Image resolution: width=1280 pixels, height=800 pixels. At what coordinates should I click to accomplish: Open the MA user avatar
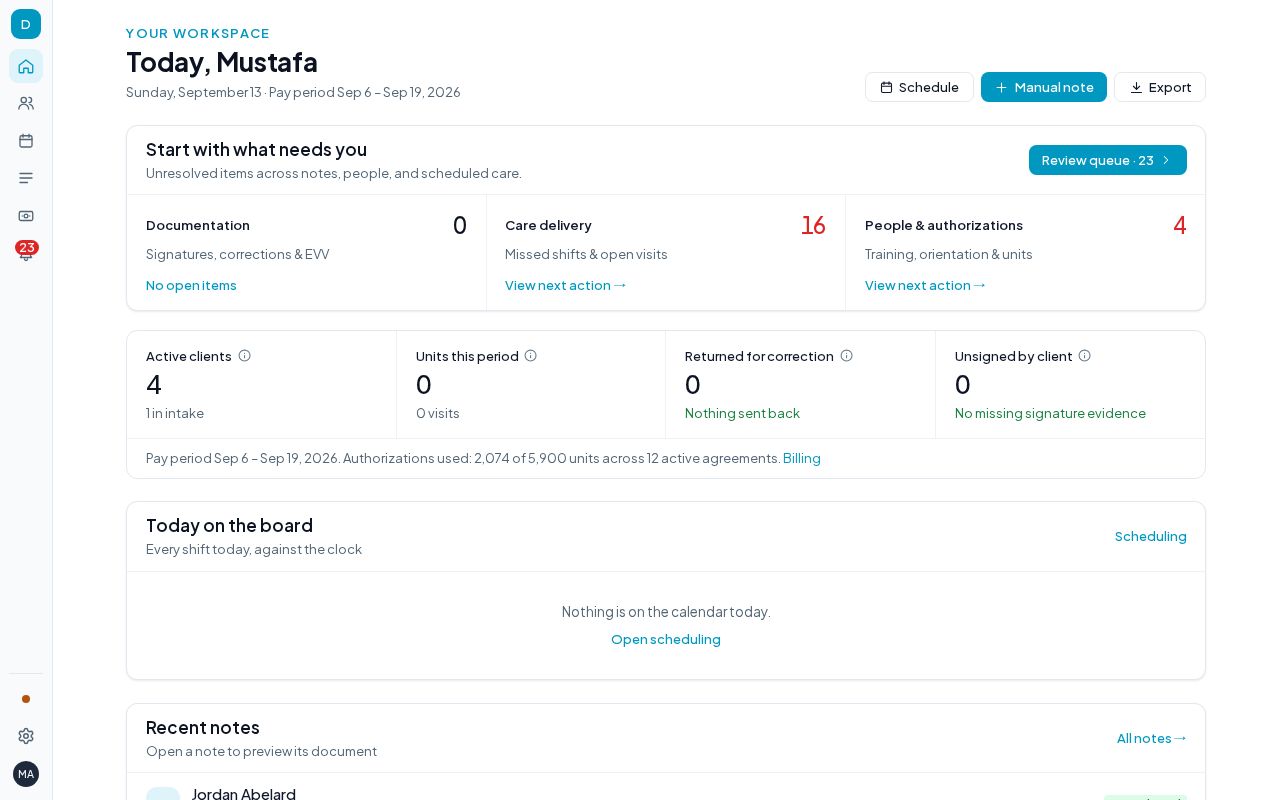[x=26, y=774]
